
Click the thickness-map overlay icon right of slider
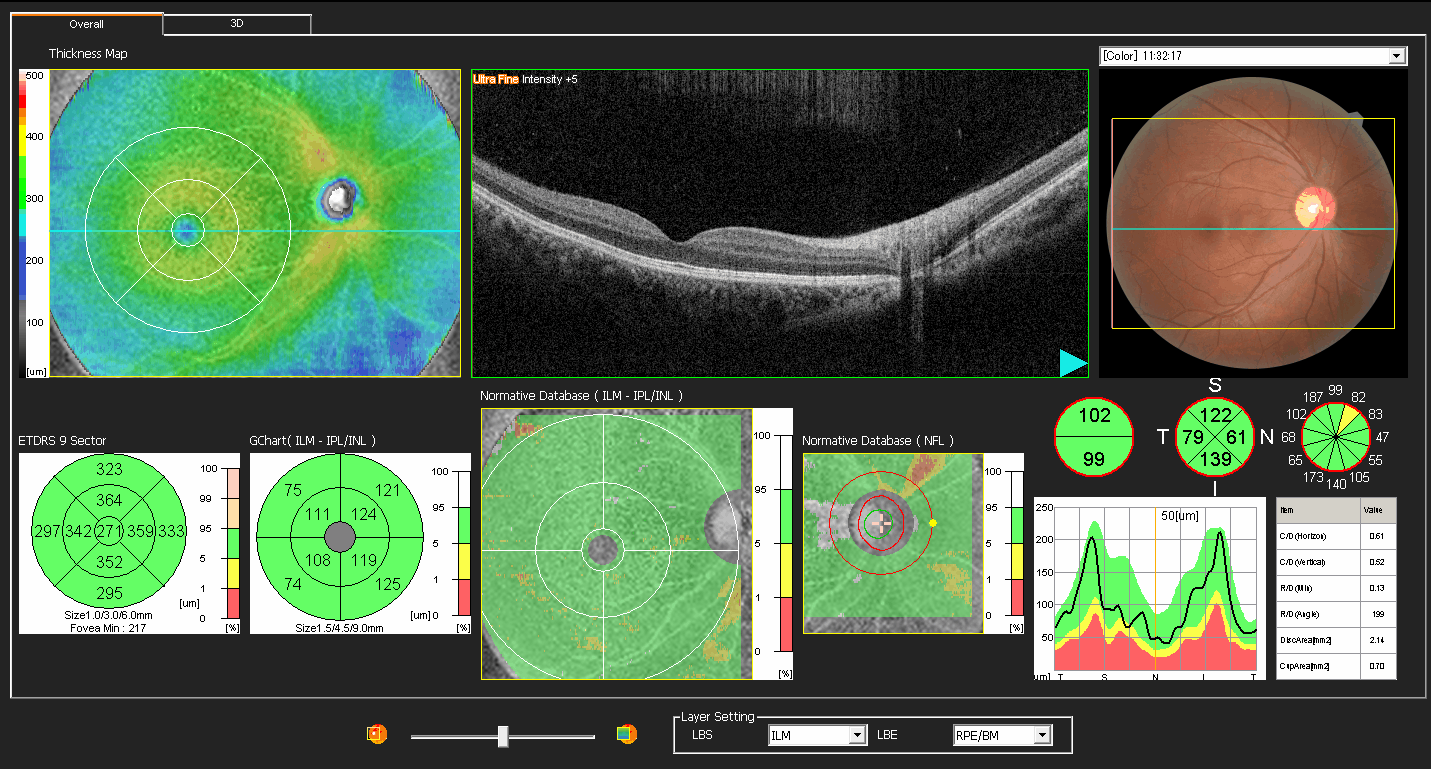(626, 734)
